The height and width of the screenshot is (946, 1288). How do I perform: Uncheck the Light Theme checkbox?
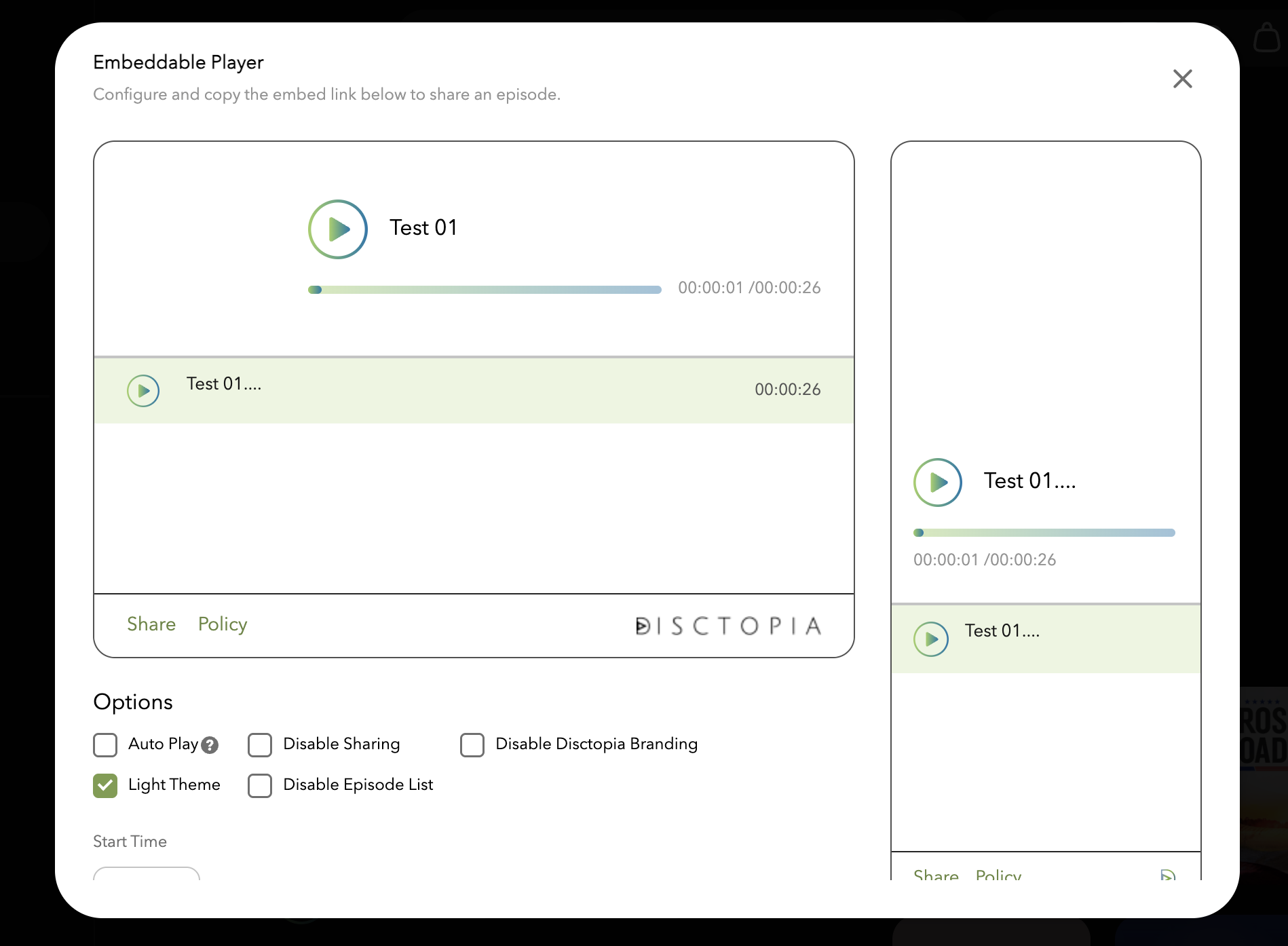(105, 785)
